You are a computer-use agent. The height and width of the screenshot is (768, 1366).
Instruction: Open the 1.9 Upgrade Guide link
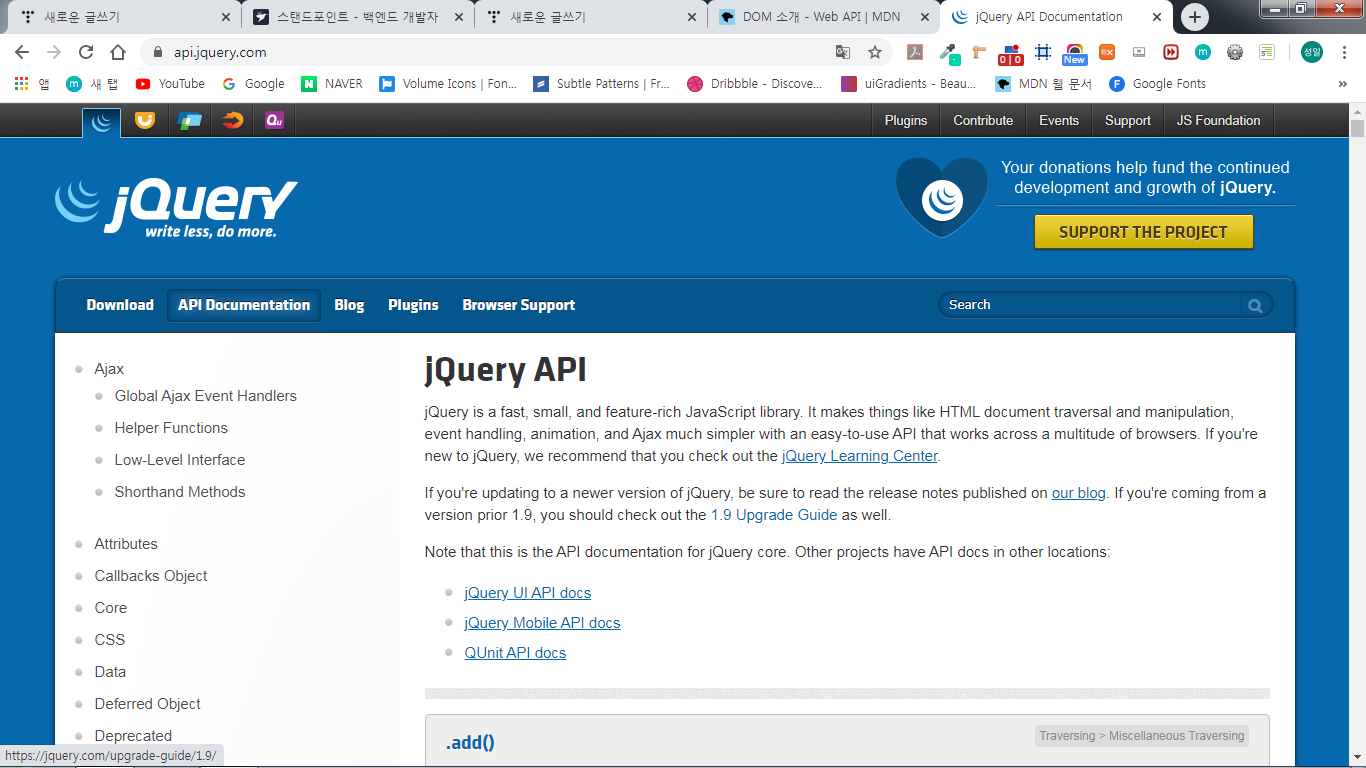coord(774,515)
